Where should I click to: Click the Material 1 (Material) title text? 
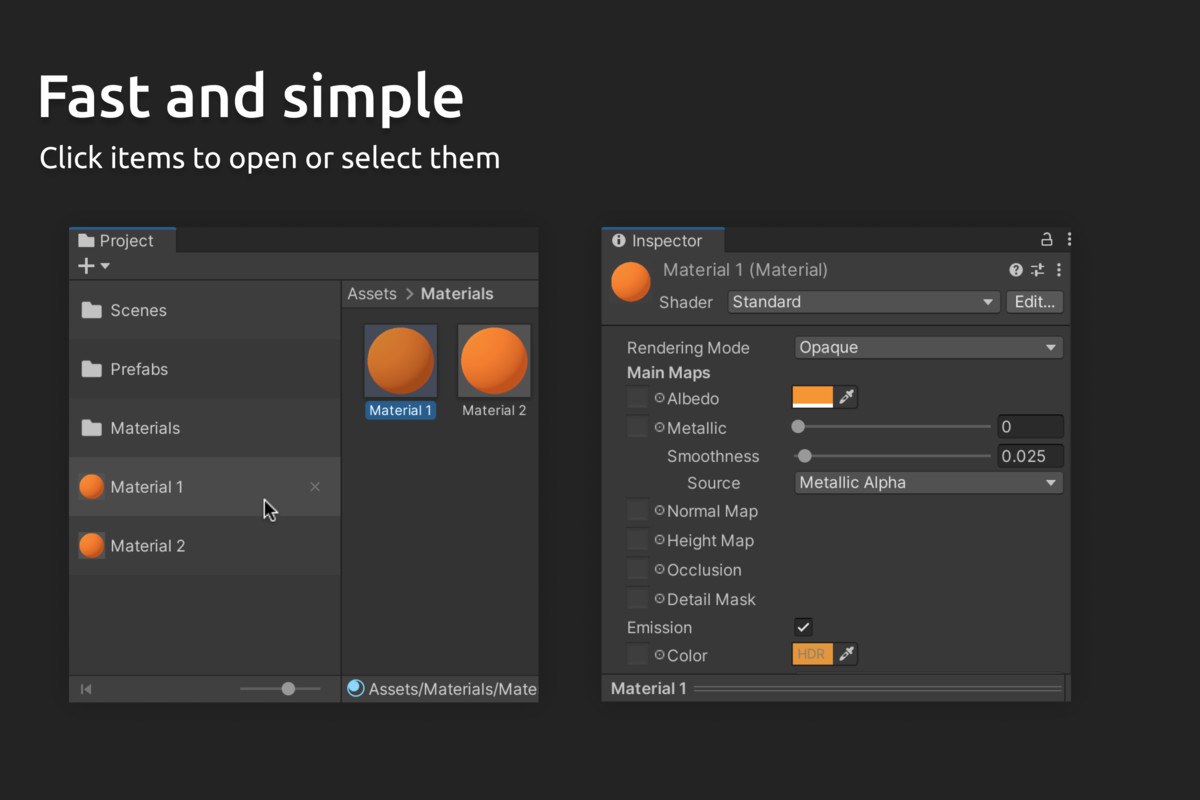coord(745,270)
